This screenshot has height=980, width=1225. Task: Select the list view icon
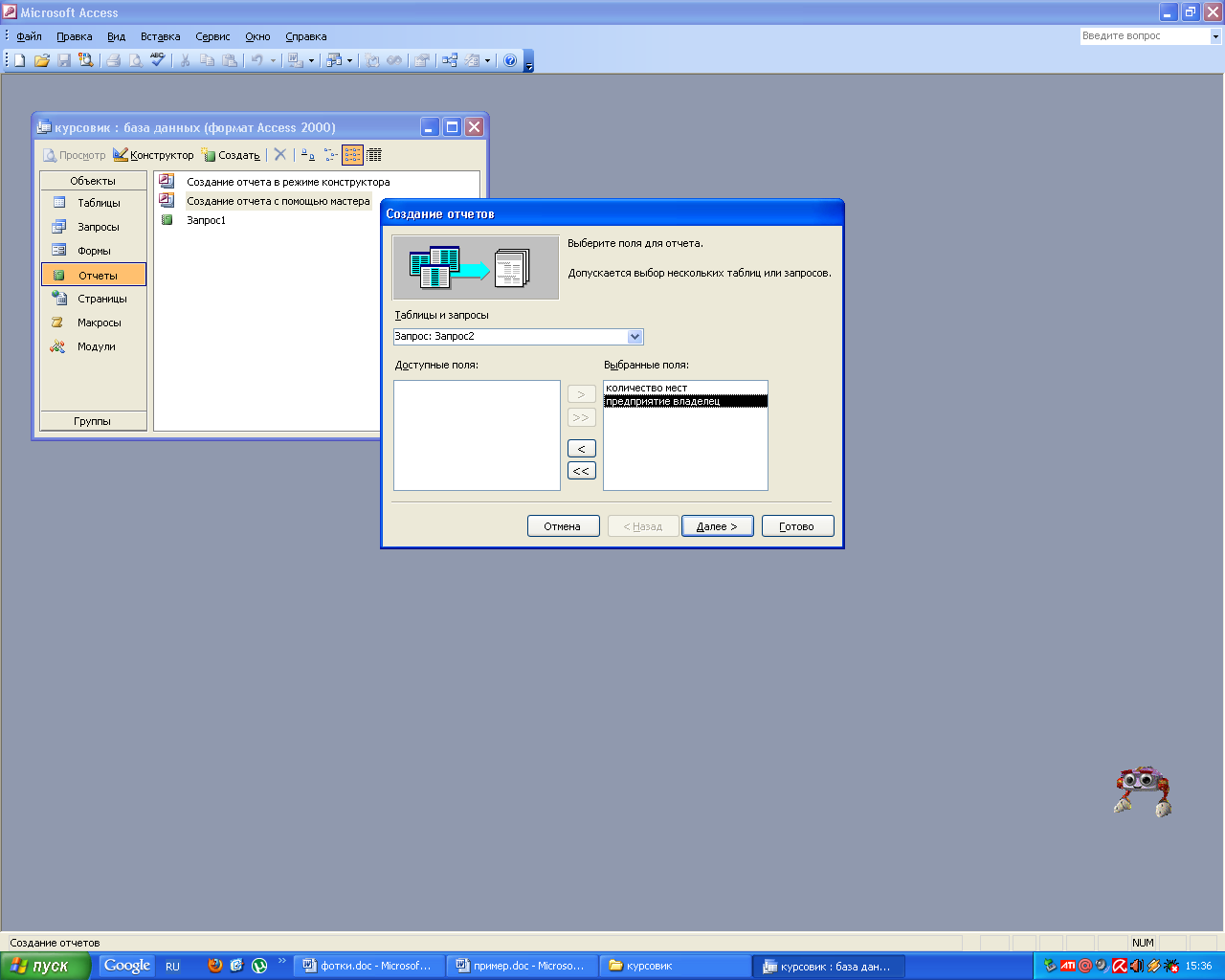click(x=352, y=154)
